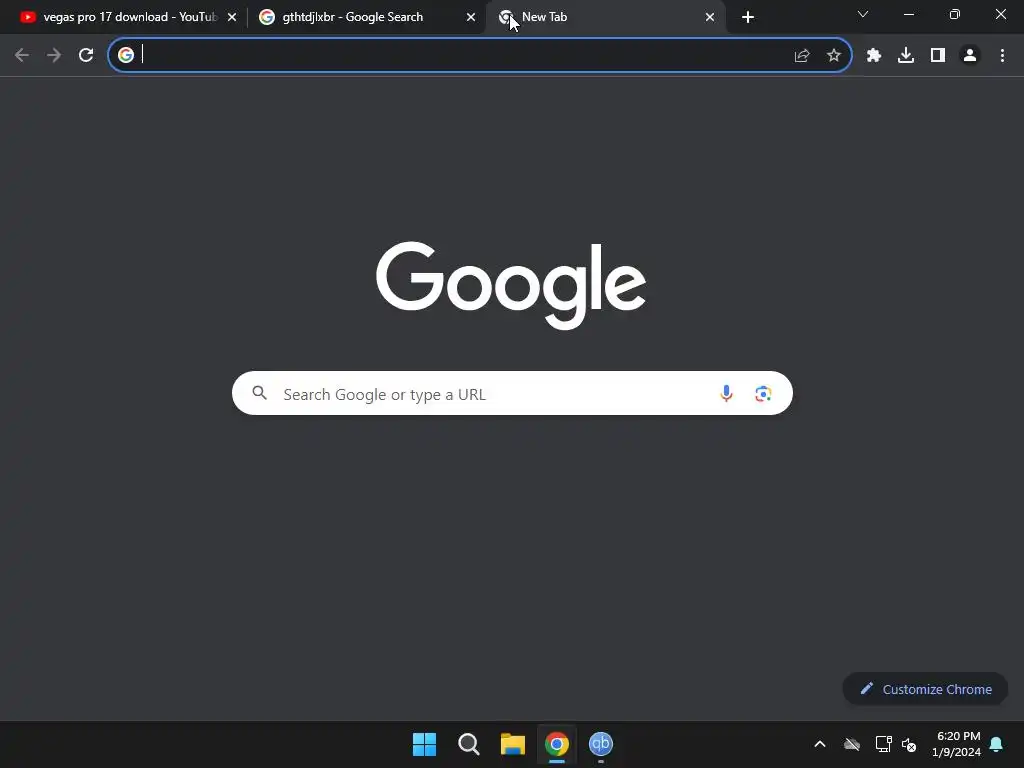Click the Chrome taskbar icon
The width and height of the screenshot is (1024, 768).
tap(557, 744)
